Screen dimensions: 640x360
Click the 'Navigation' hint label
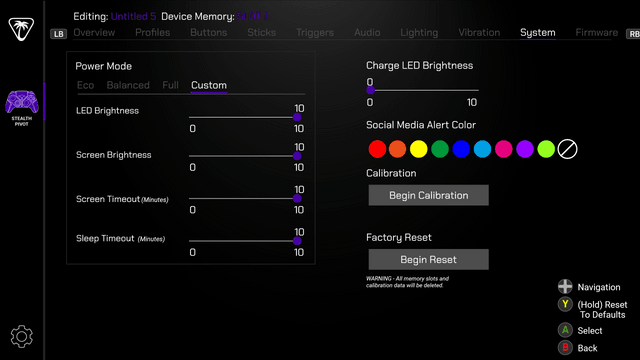pos(599,287)
